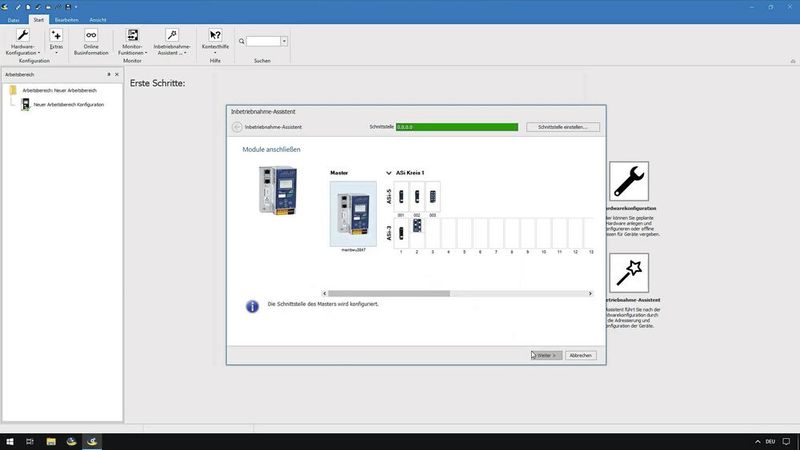This screenshot has height=450, width=800.
Task: Open the Extras dropdown arrow
Action: point(56,53)
